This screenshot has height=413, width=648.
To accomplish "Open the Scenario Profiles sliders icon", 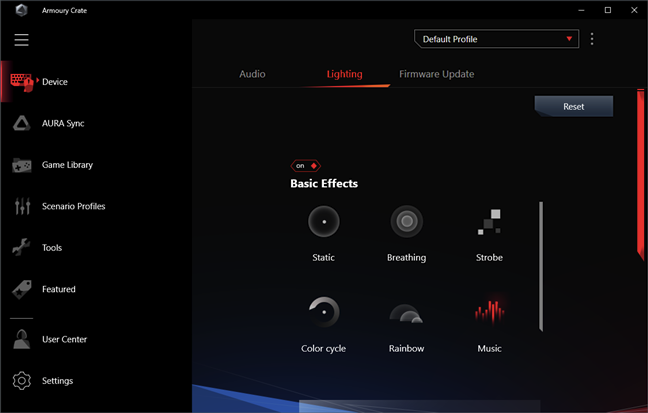I will (22, 206).
